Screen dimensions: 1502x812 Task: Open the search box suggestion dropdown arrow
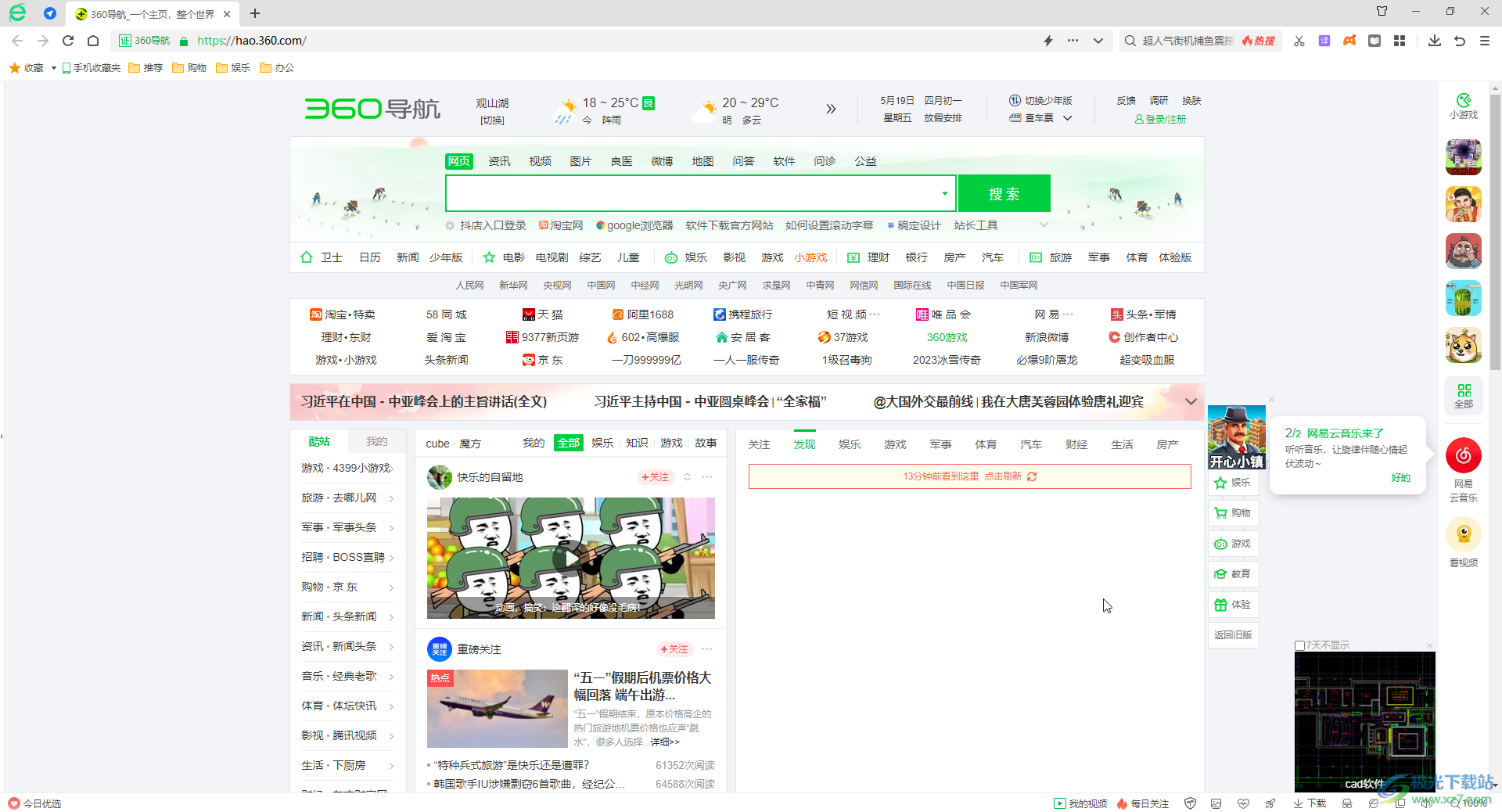coord(945,193)
